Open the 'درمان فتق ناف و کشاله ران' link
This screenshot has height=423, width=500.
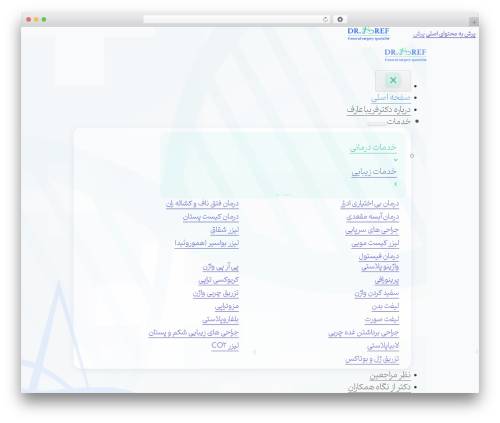pyautogui.click(x=202, y=203)
